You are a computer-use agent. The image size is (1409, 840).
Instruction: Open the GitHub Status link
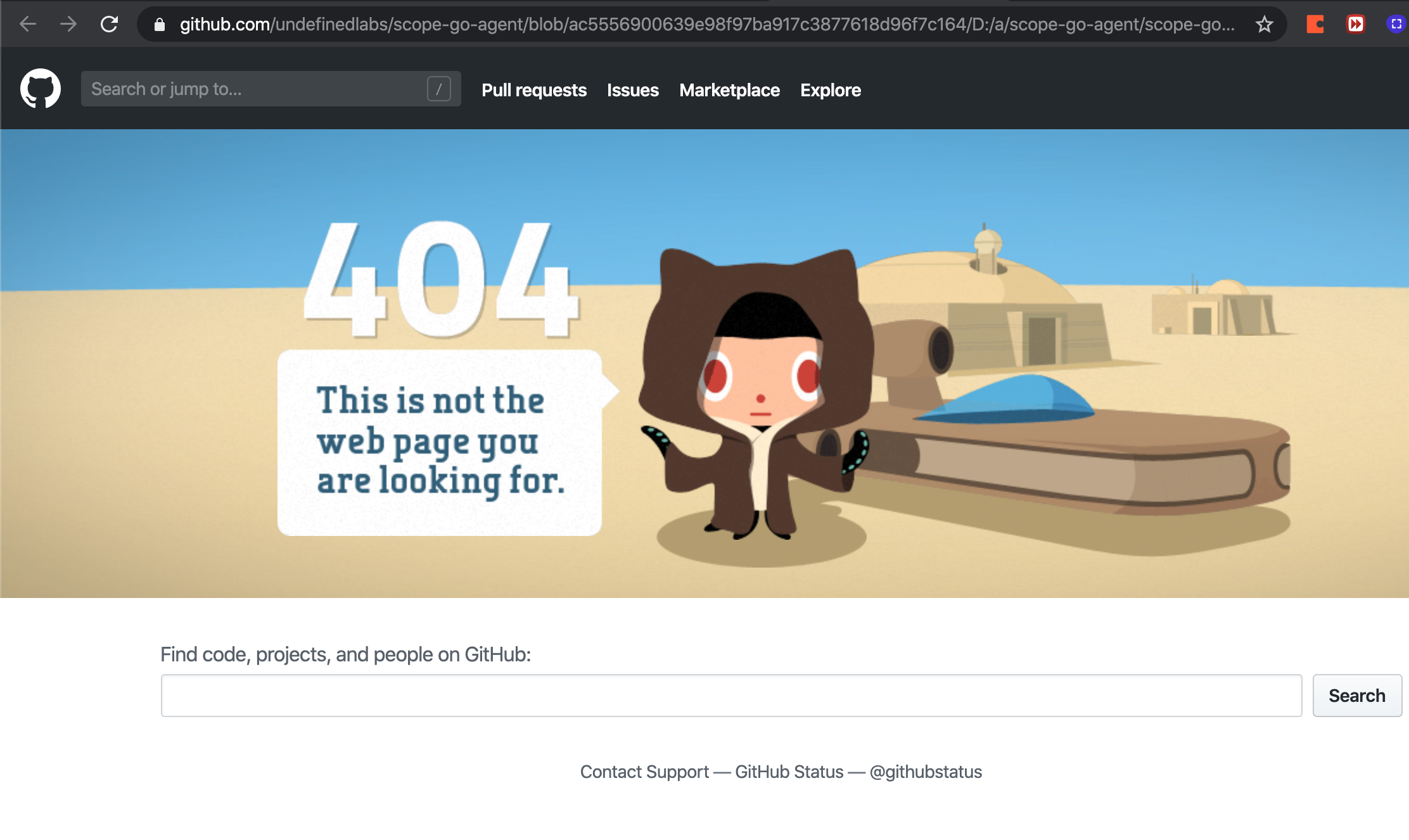tap(789, 772)
